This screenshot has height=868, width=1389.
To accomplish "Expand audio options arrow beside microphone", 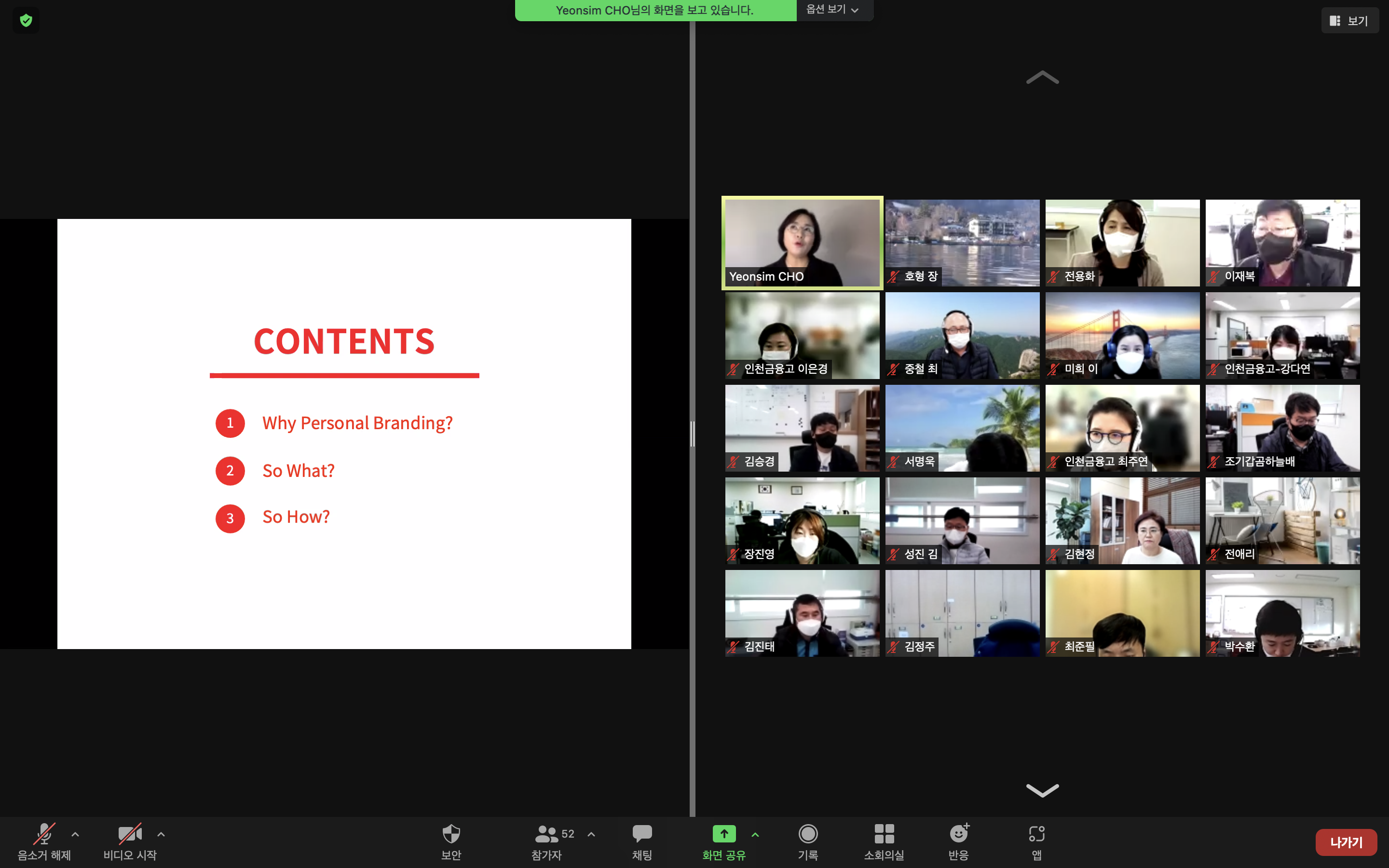I will (75, 835).
